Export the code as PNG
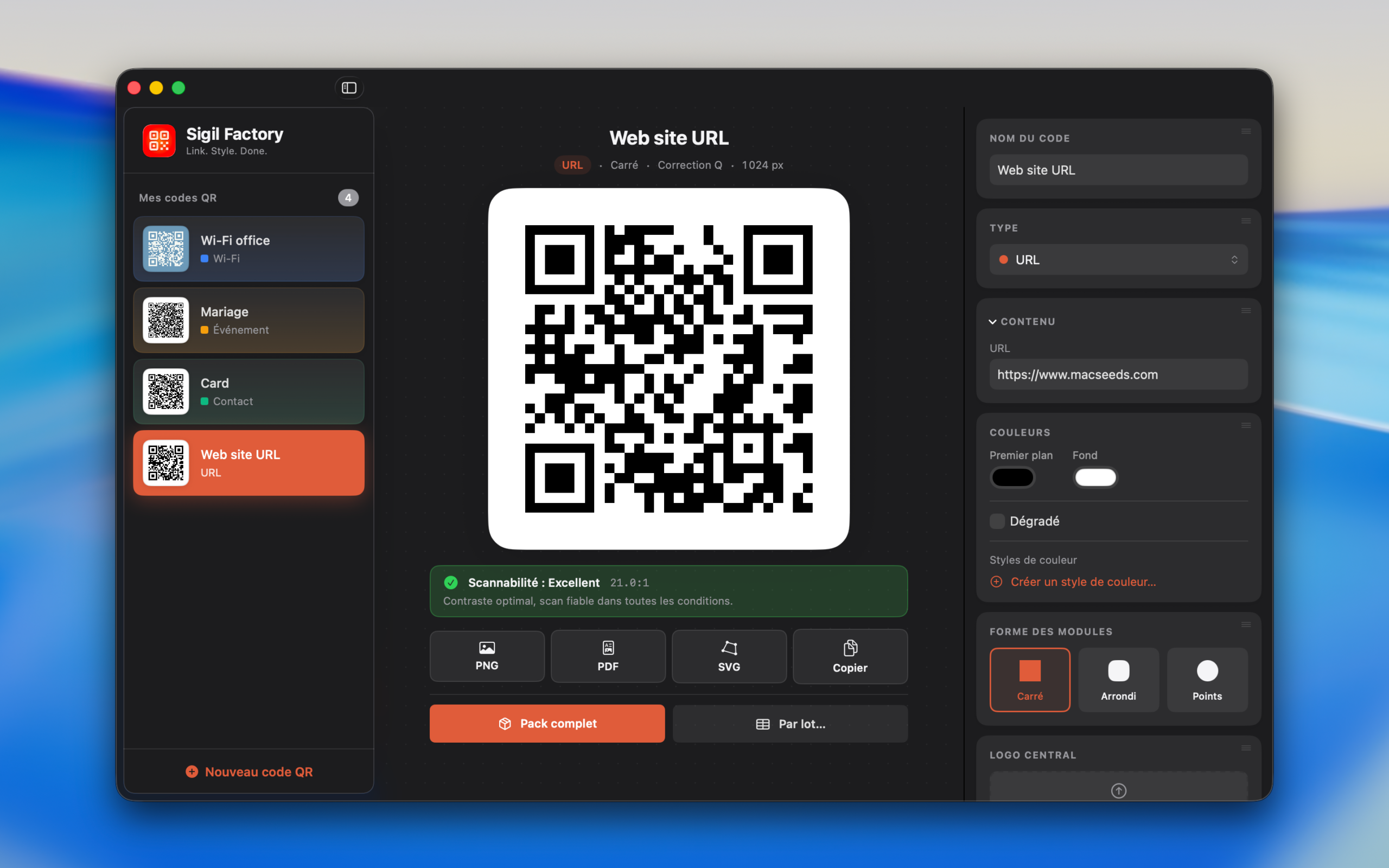 pos(487,656)
